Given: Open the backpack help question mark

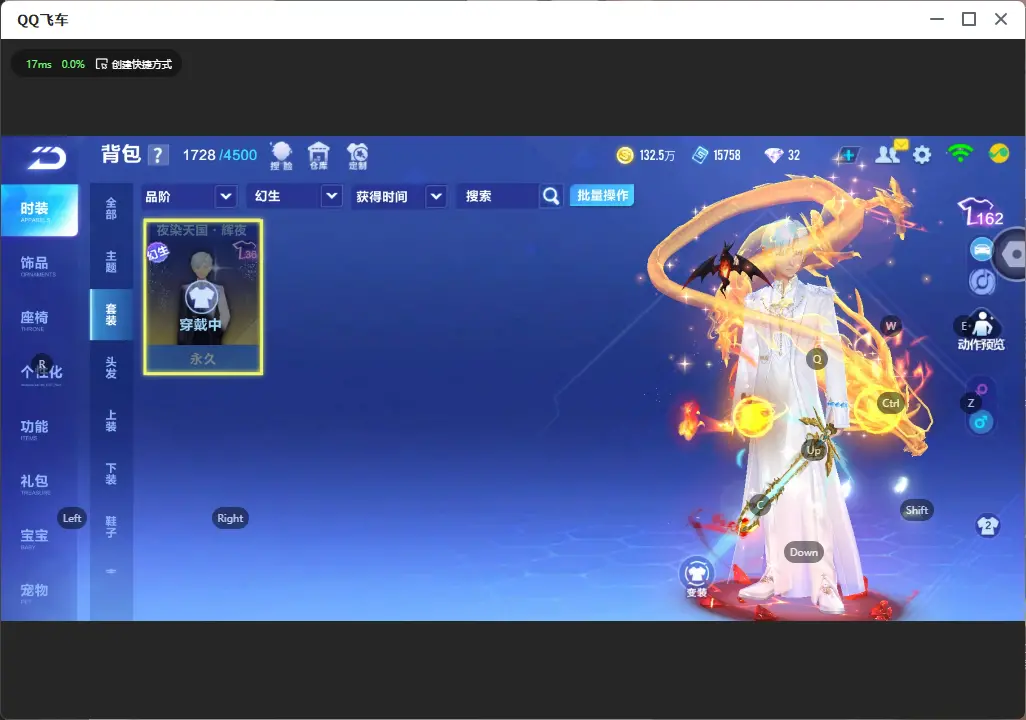Looking at the screenshot, I should point(158,155).
